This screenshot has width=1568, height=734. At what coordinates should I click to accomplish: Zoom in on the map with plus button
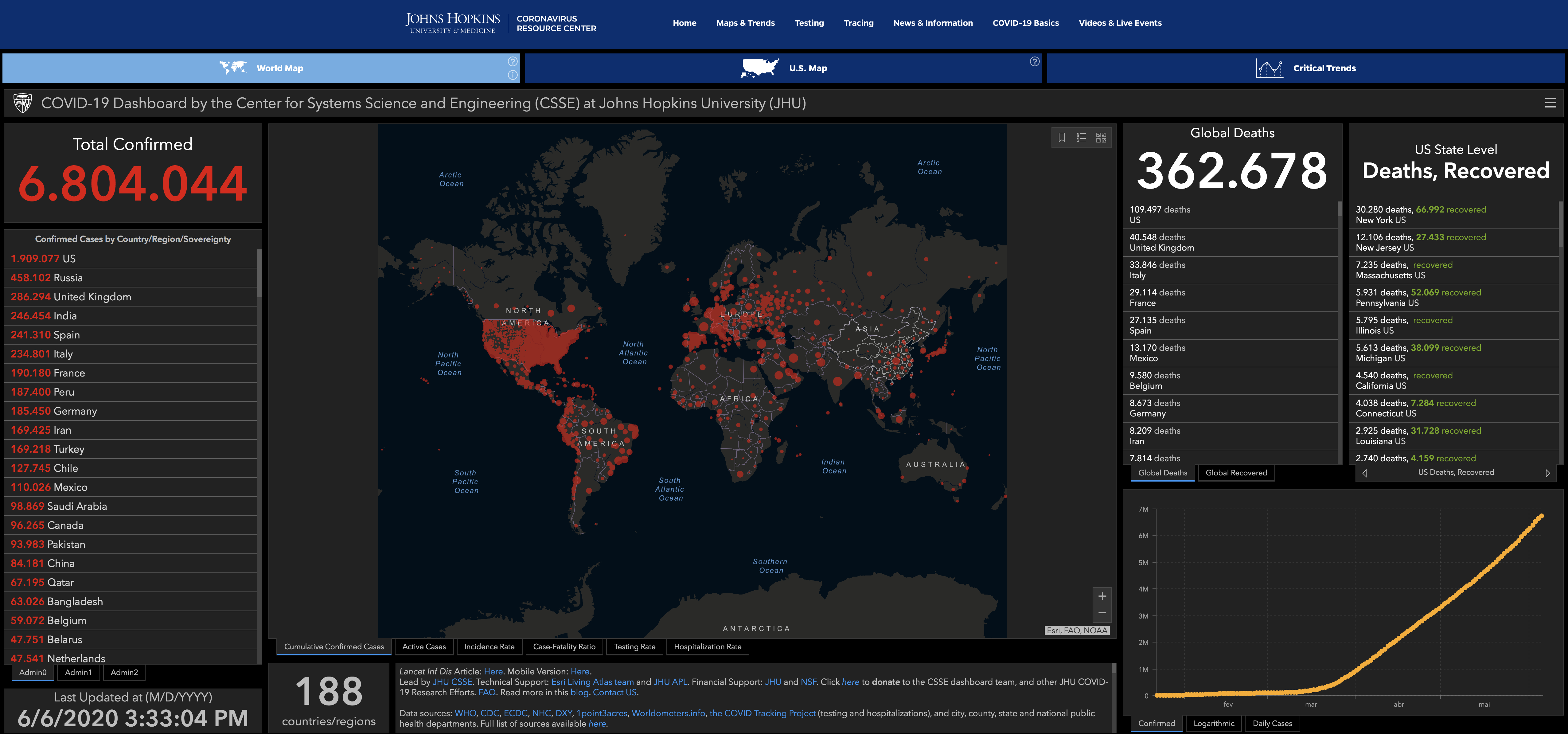pos(1102,596)
